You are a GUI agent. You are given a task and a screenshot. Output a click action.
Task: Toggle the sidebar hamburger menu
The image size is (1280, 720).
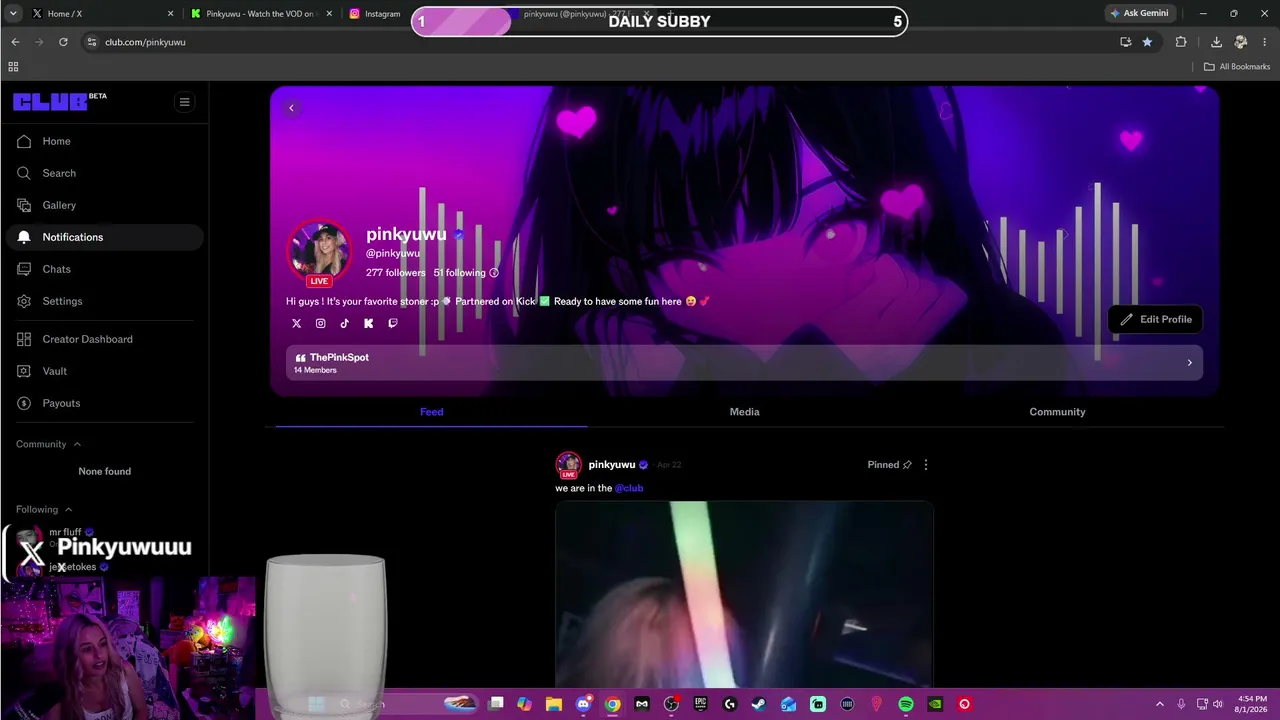184,102
